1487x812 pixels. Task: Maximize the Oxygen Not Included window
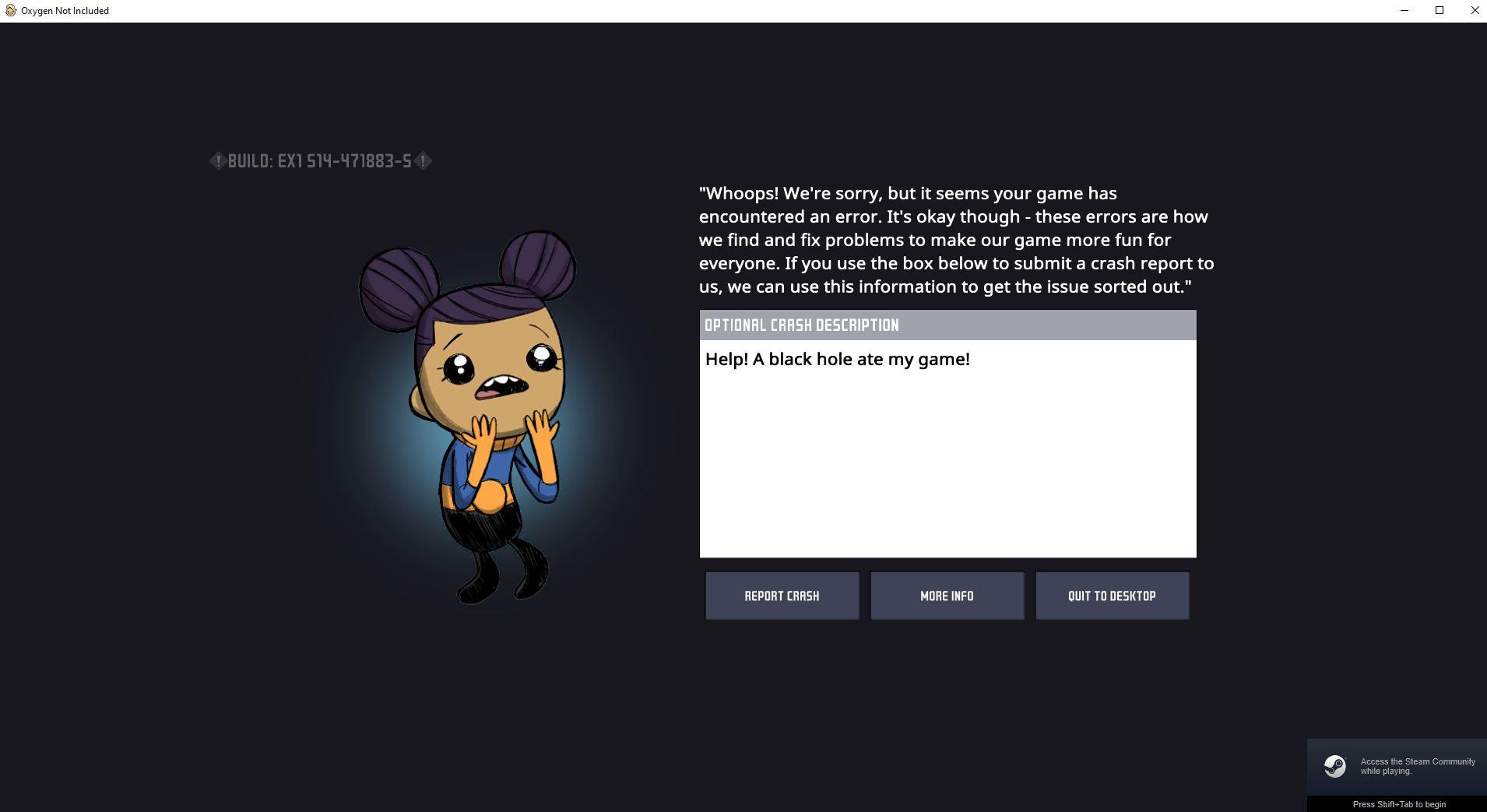[x=1440, y=11]
